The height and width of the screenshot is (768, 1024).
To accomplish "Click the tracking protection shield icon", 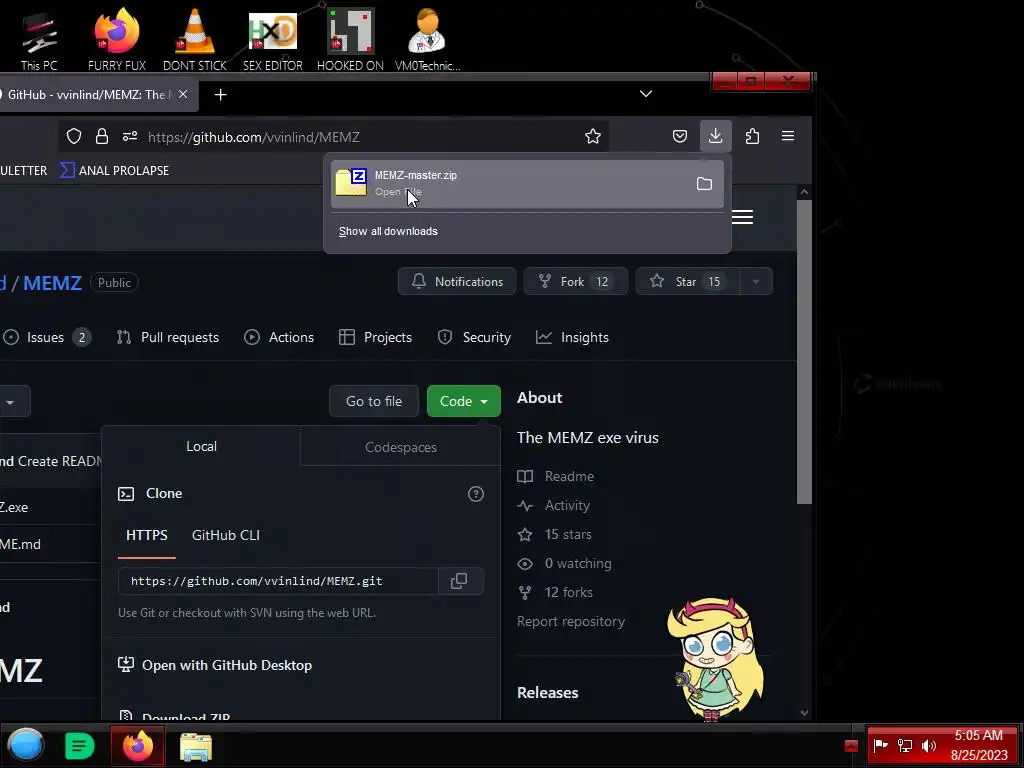I will pyautogui.click(x=74, y=136).
